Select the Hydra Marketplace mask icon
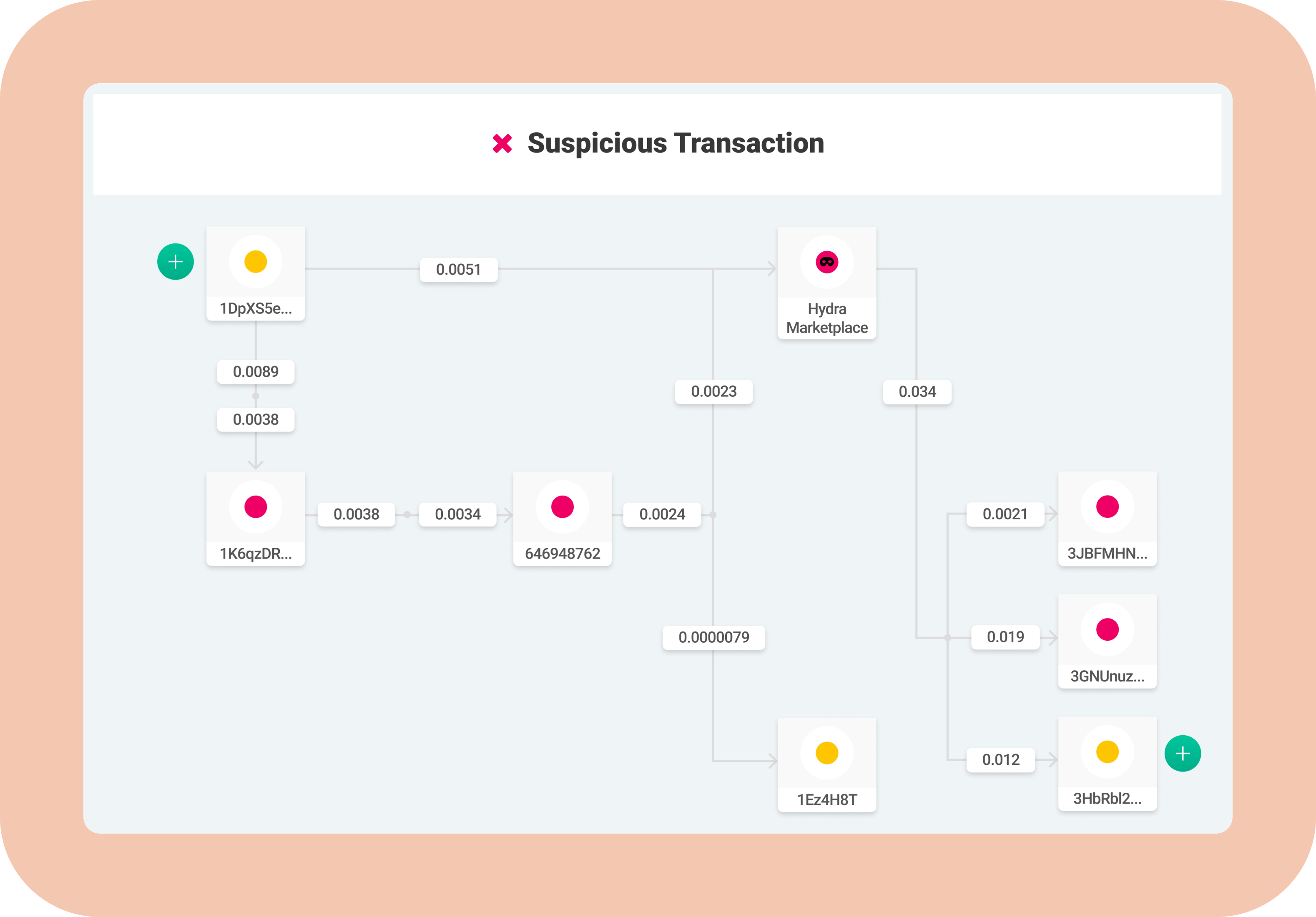1316x917 pixels. point(826,262)
